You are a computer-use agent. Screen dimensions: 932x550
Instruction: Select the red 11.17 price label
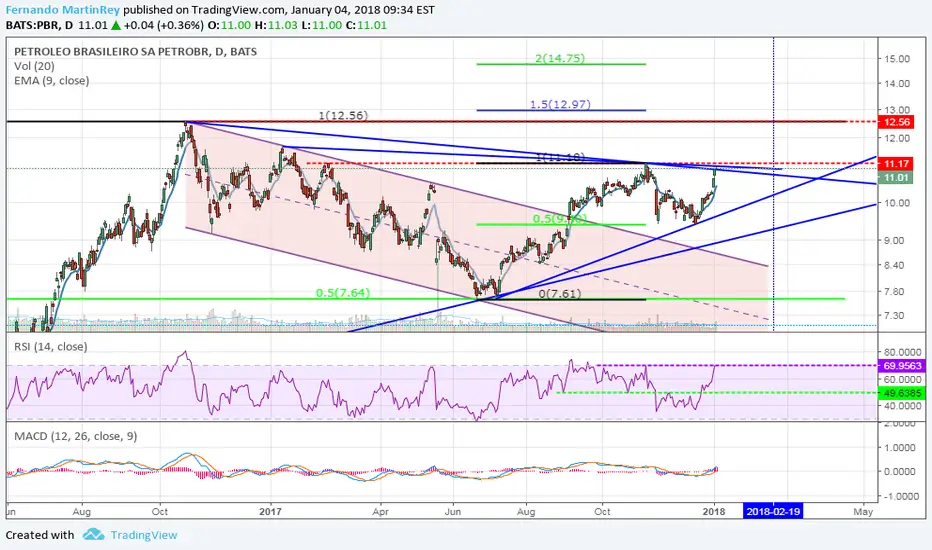pos(896,164)
